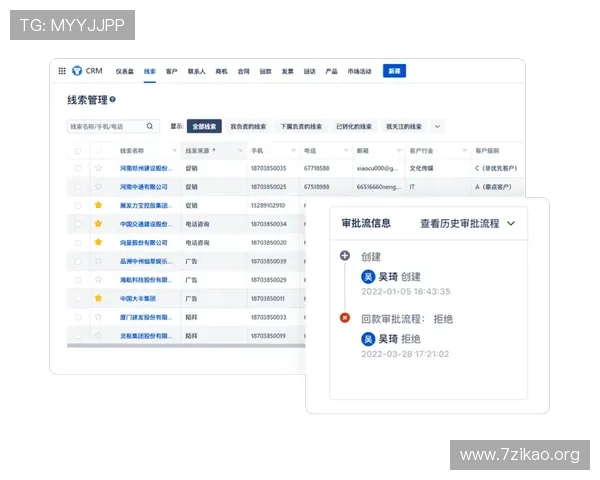
Task: Open the 手机 column filter arrow
Action: [x=293, y=151]
